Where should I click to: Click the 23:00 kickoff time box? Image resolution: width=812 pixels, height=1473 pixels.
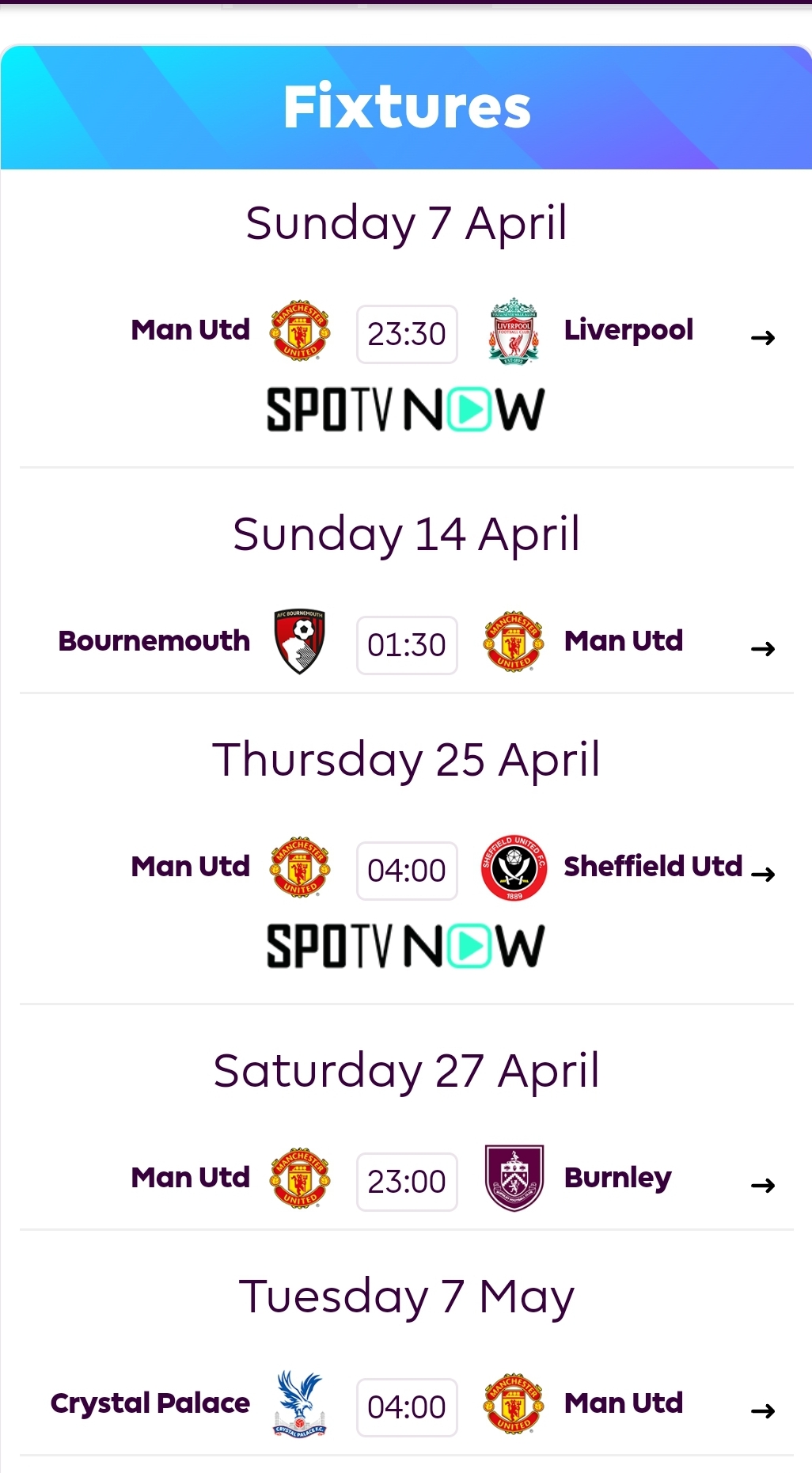(407, 1182)
